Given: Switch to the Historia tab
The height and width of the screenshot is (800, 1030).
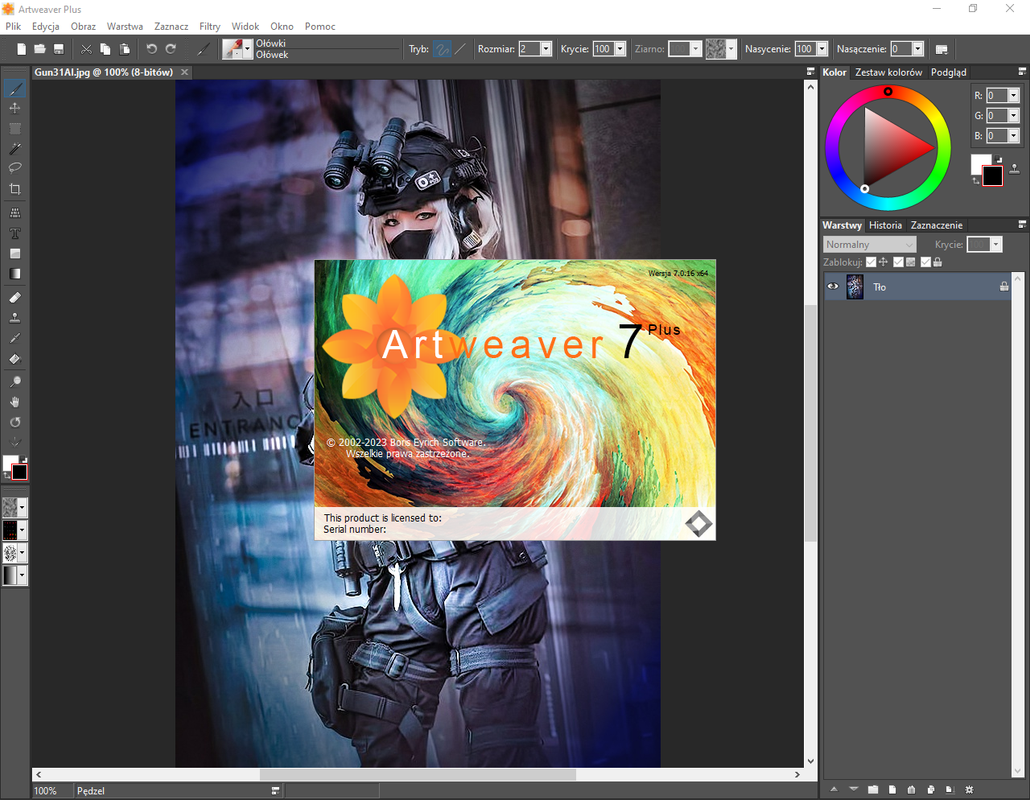Looking at the screenshot, I should (x=885, y=225).
